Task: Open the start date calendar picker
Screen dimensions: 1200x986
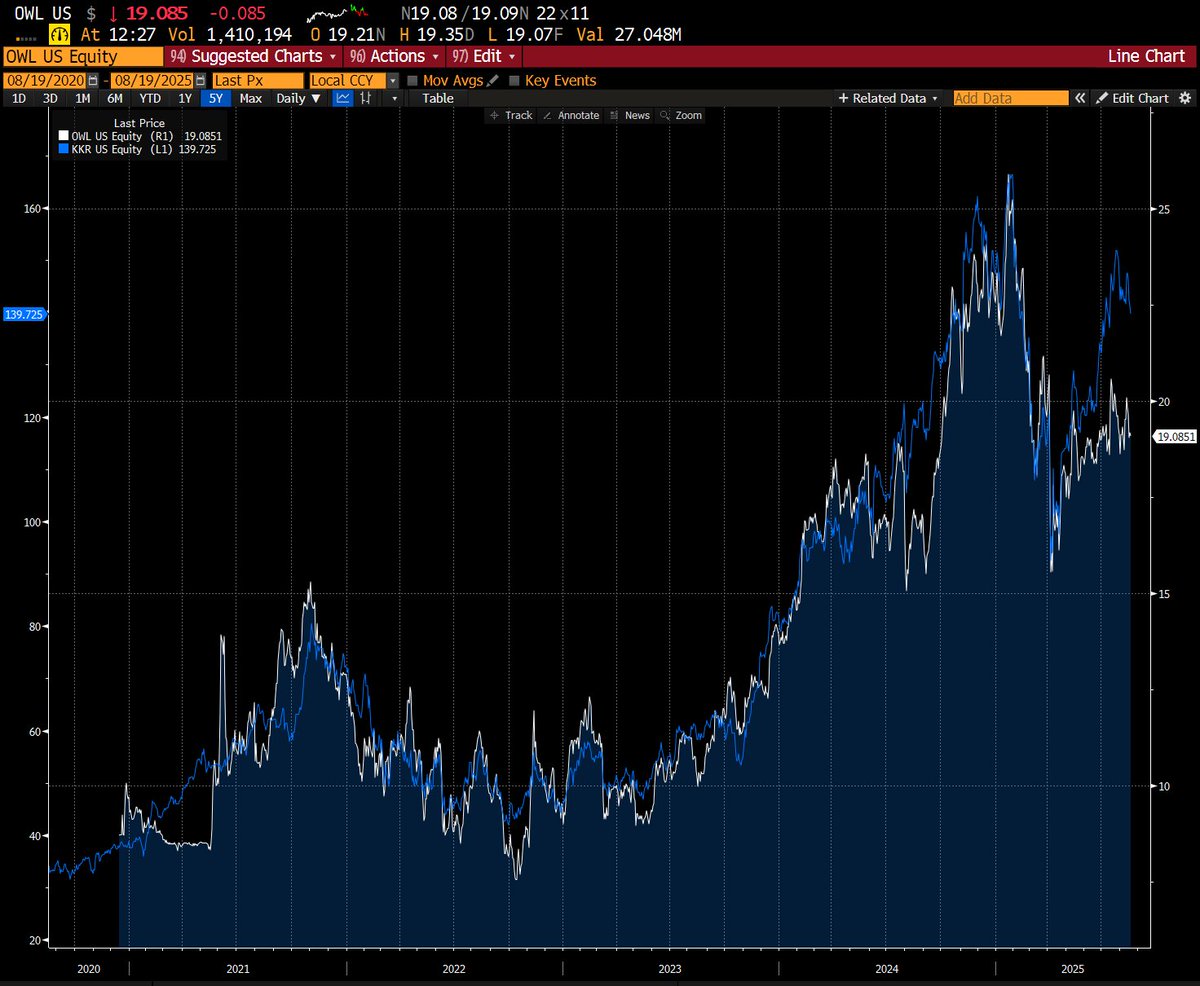Action: pyautogui.click(x=93, y=80)
